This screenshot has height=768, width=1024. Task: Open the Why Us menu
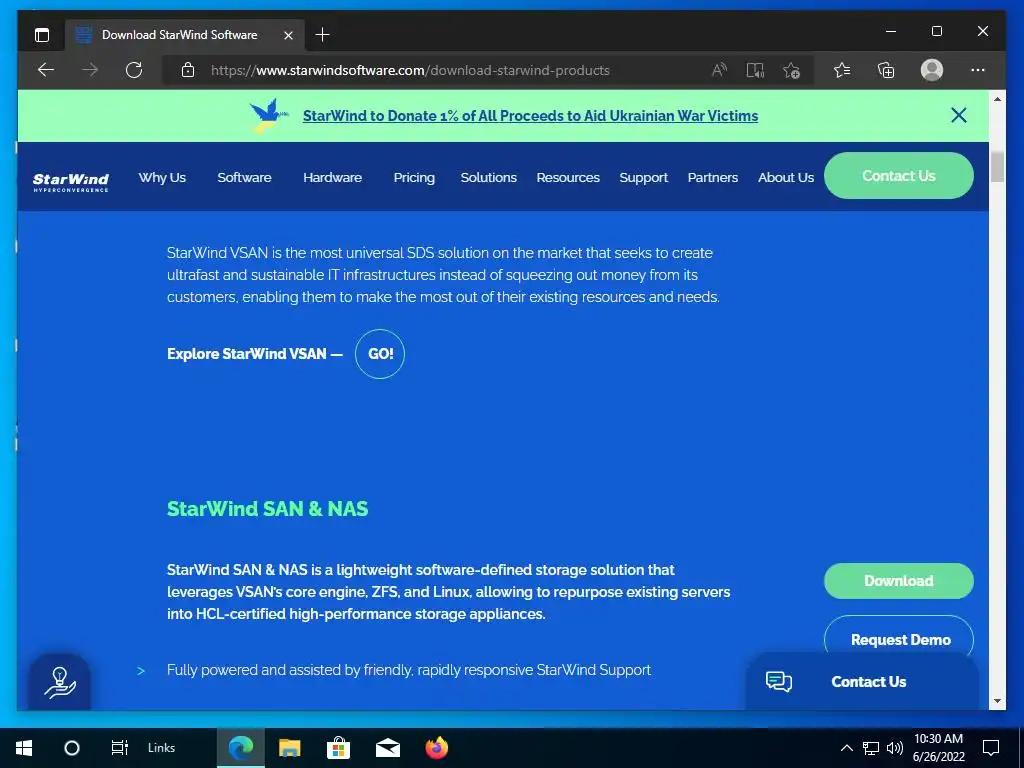pyautogui.click(x=162, y=178)
